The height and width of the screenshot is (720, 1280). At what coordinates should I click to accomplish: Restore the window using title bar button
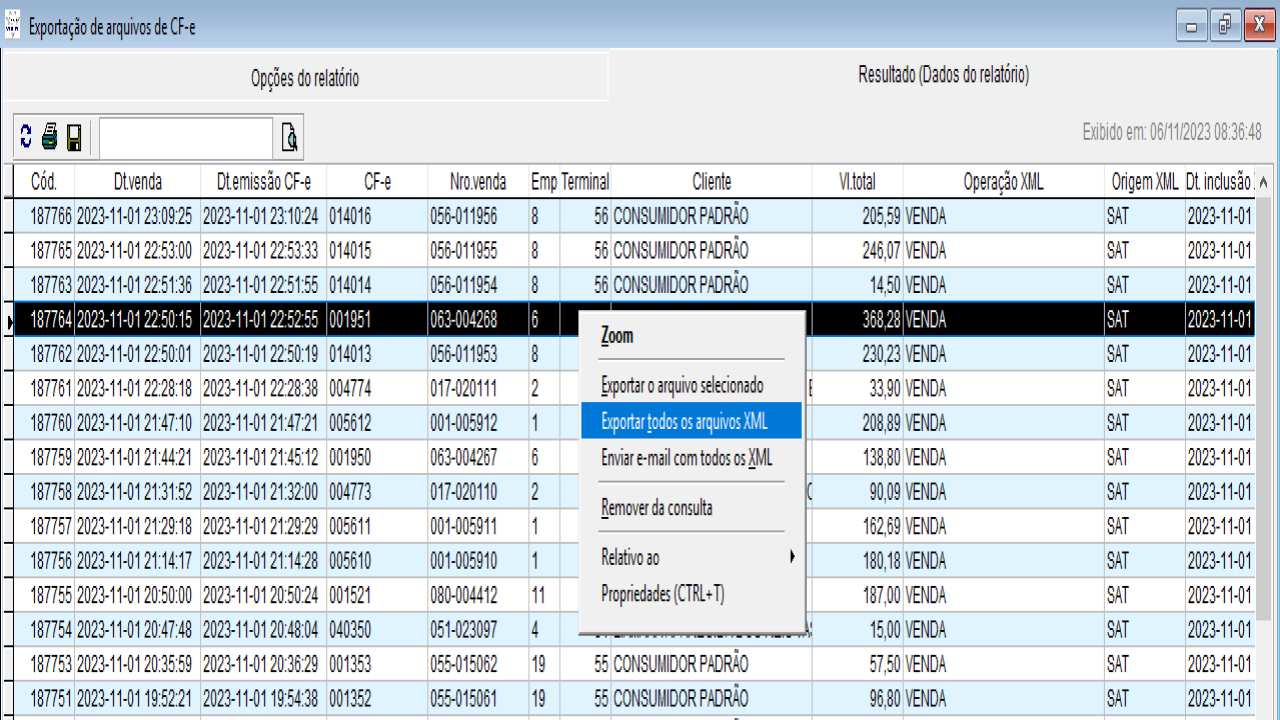[1224, 26]
